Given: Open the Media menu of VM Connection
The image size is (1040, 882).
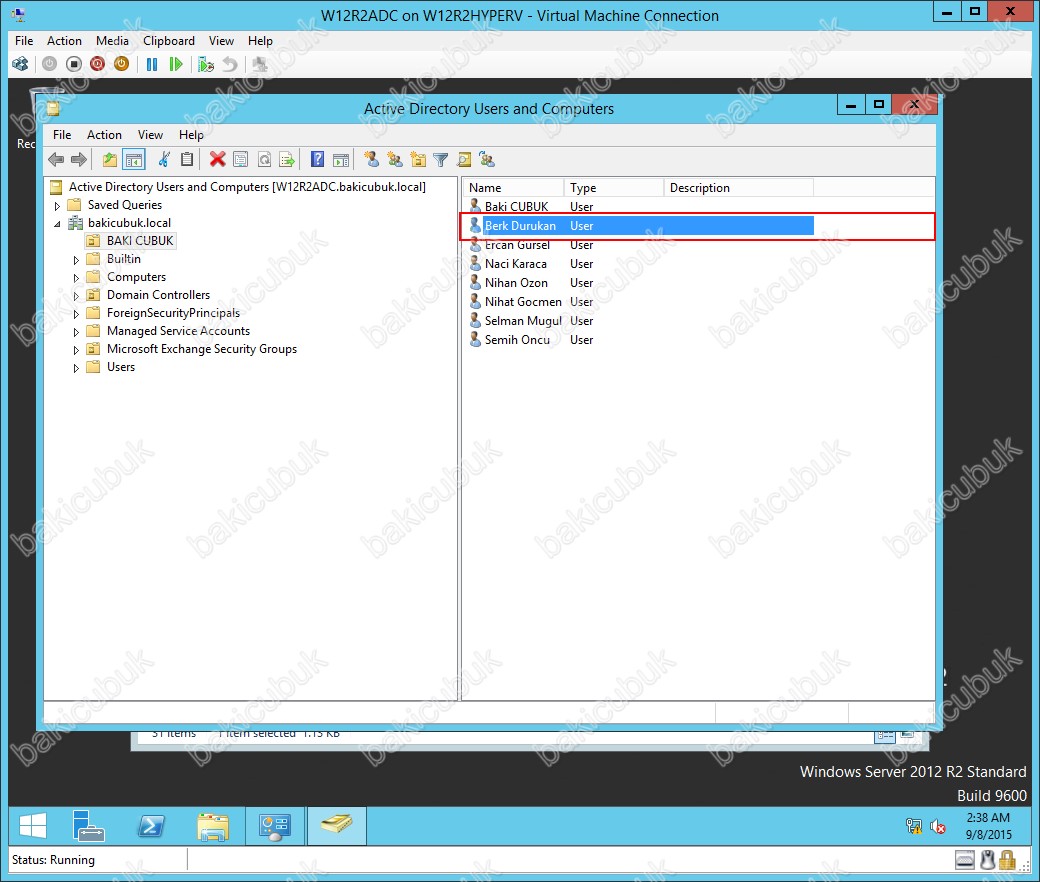Looking at the screenshot, I should coord(112,40).
